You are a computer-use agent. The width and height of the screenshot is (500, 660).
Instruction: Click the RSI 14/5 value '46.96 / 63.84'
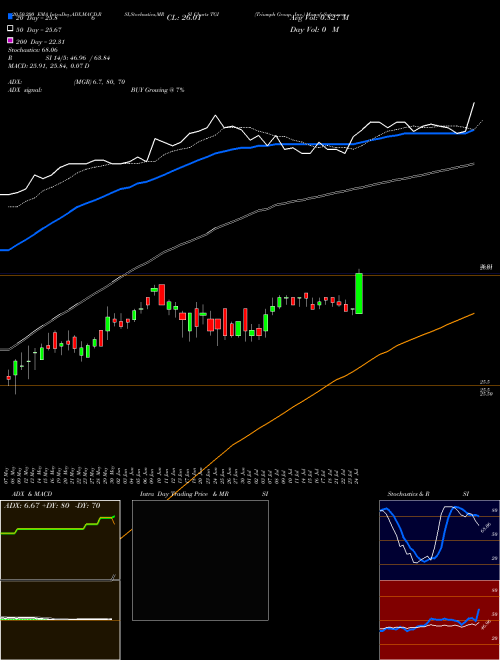point(90,58)
